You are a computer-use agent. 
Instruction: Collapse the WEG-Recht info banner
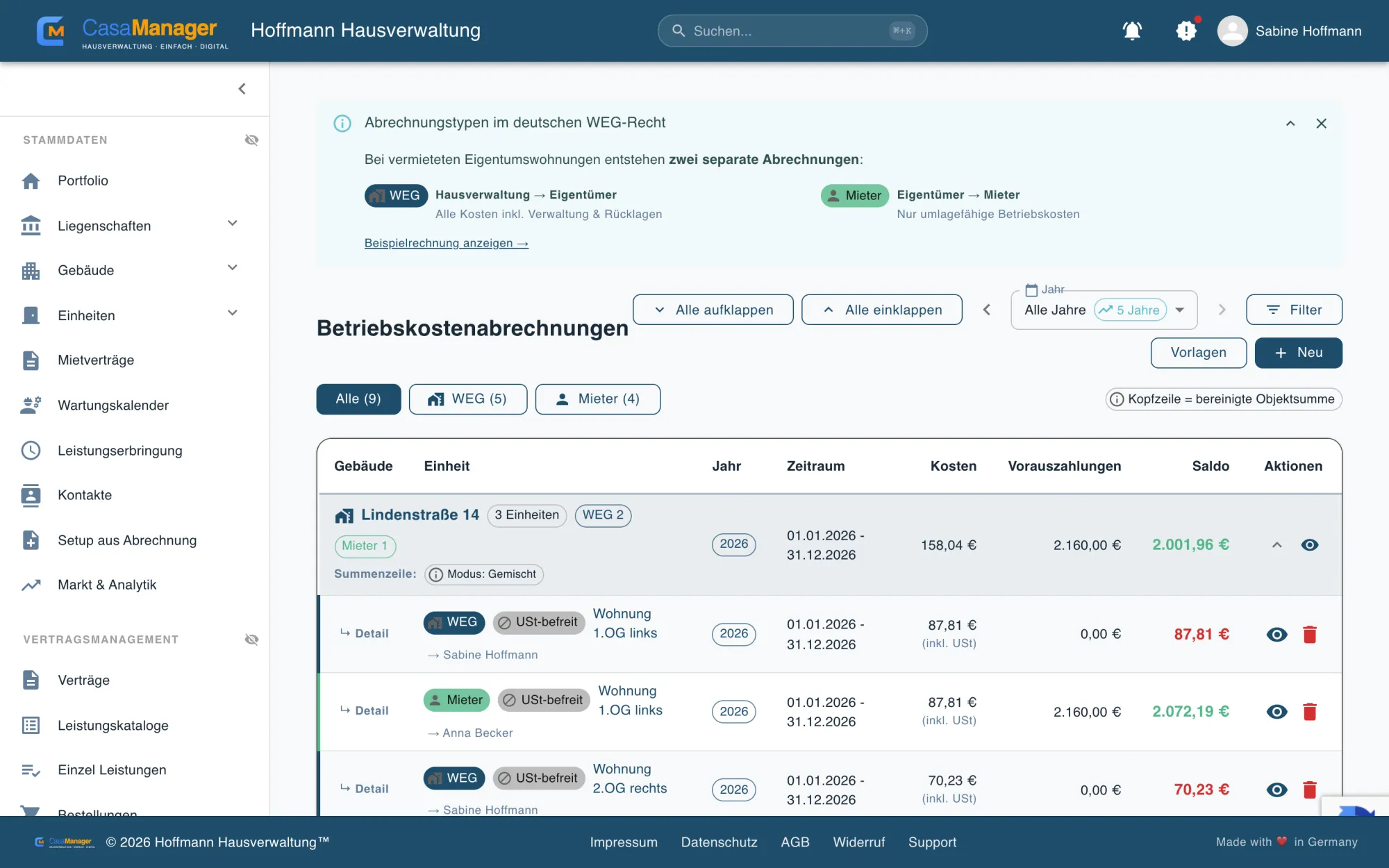tap(1290, 124)
